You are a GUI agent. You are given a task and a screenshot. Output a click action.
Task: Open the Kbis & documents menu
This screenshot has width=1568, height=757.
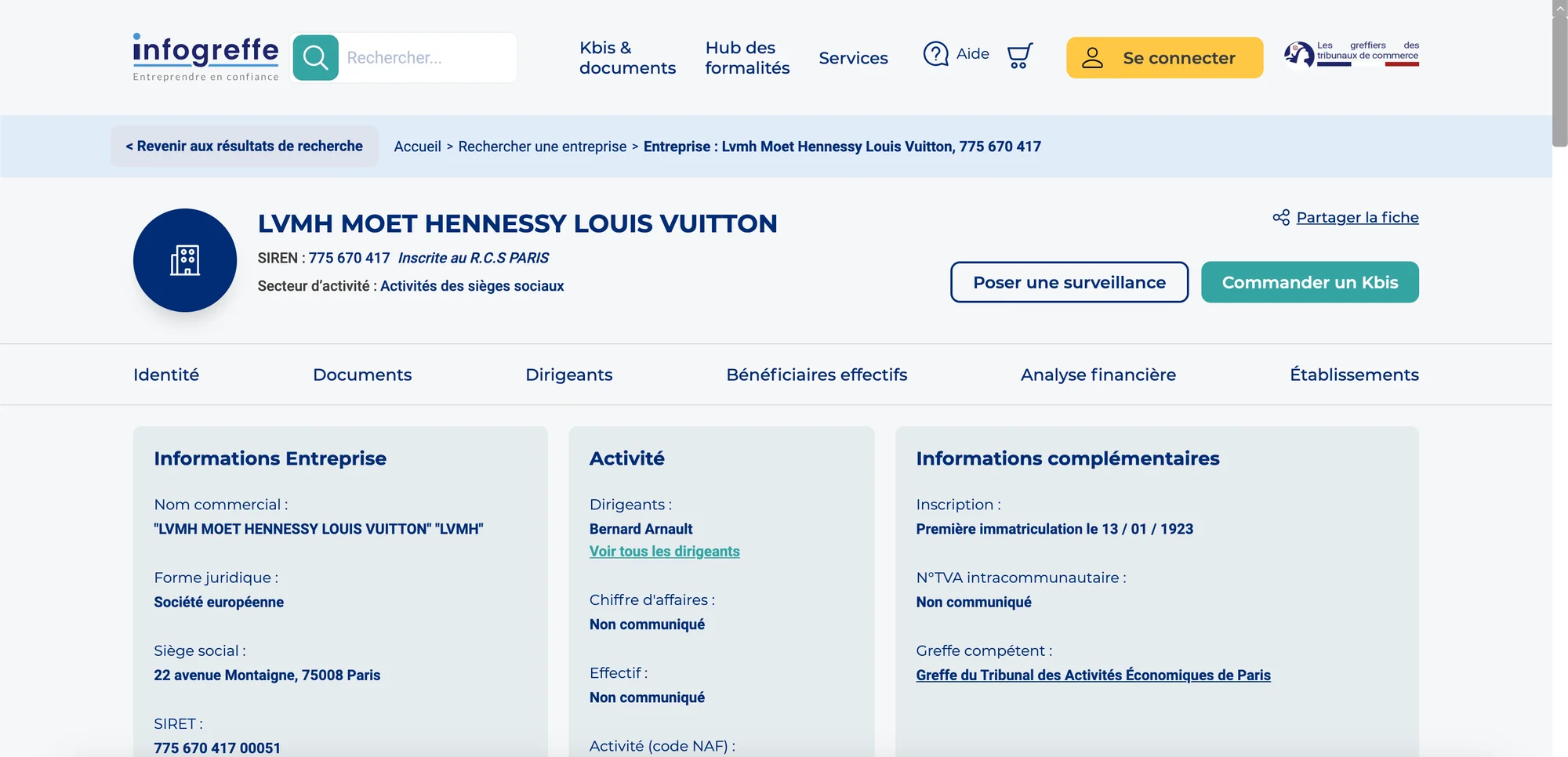(627, 58)
